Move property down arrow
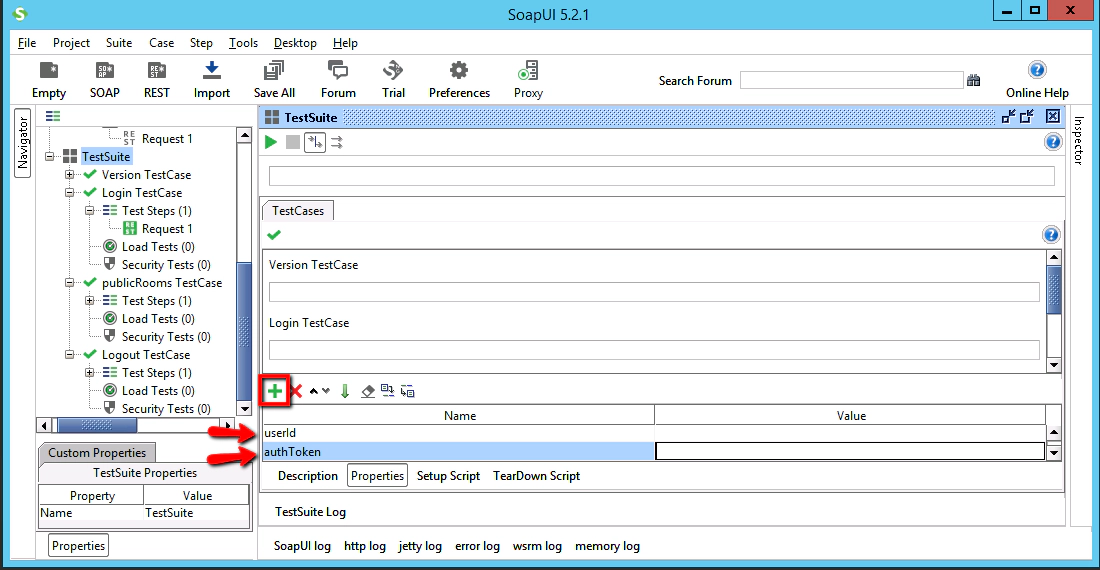The height and width of the screenshot is (570, 1100). tap(326, 391)
